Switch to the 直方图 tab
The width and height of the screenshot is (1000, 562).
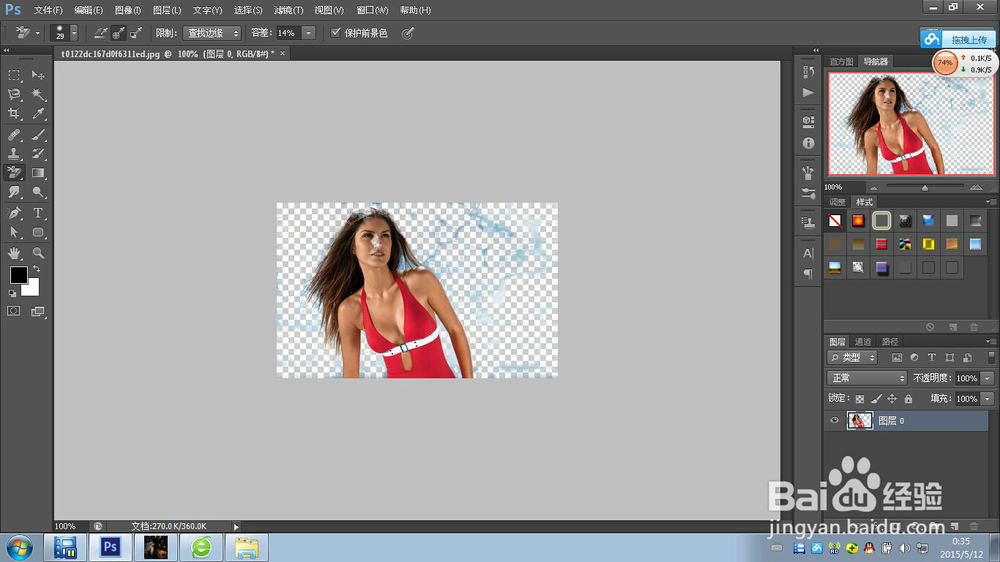[841, 62]
